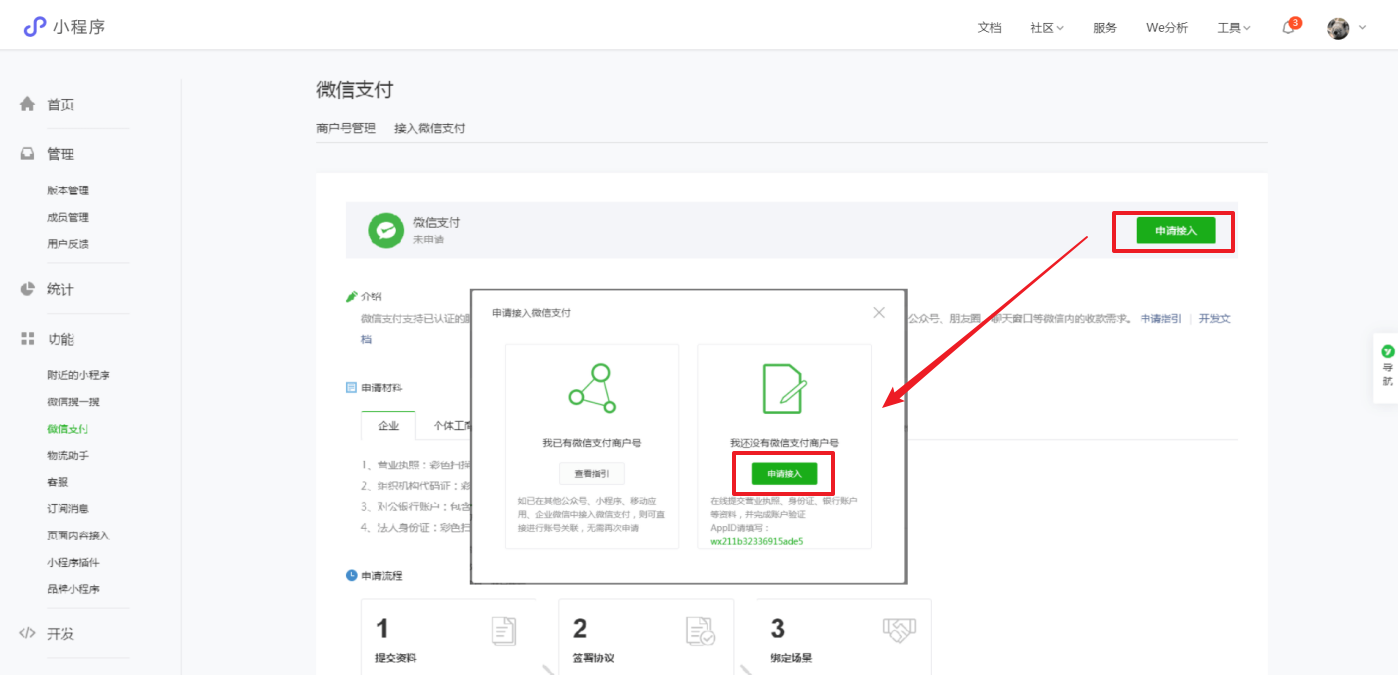This screenshot has height=675, width=1398.
Task: Select 微信支付 in the sidebar
Action: (x=68, y=429)
